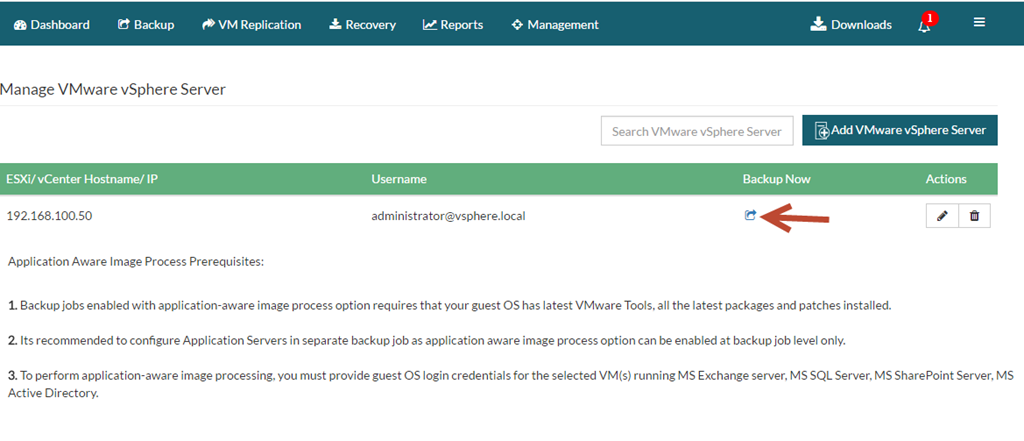Click the Downloads tray icon
The height and width of the screenshot is (441, 1024).
click(818, 24)
